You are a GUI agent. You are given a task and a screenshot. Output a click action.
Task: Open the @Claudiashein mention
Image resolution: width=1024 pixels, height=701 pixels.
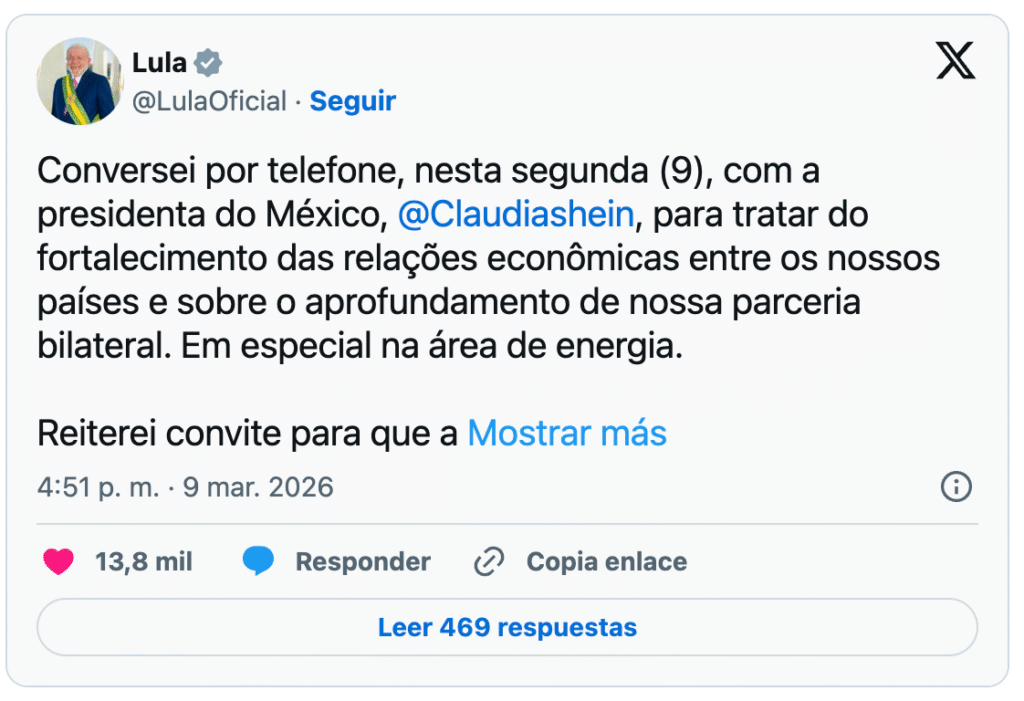click(516, 214)
